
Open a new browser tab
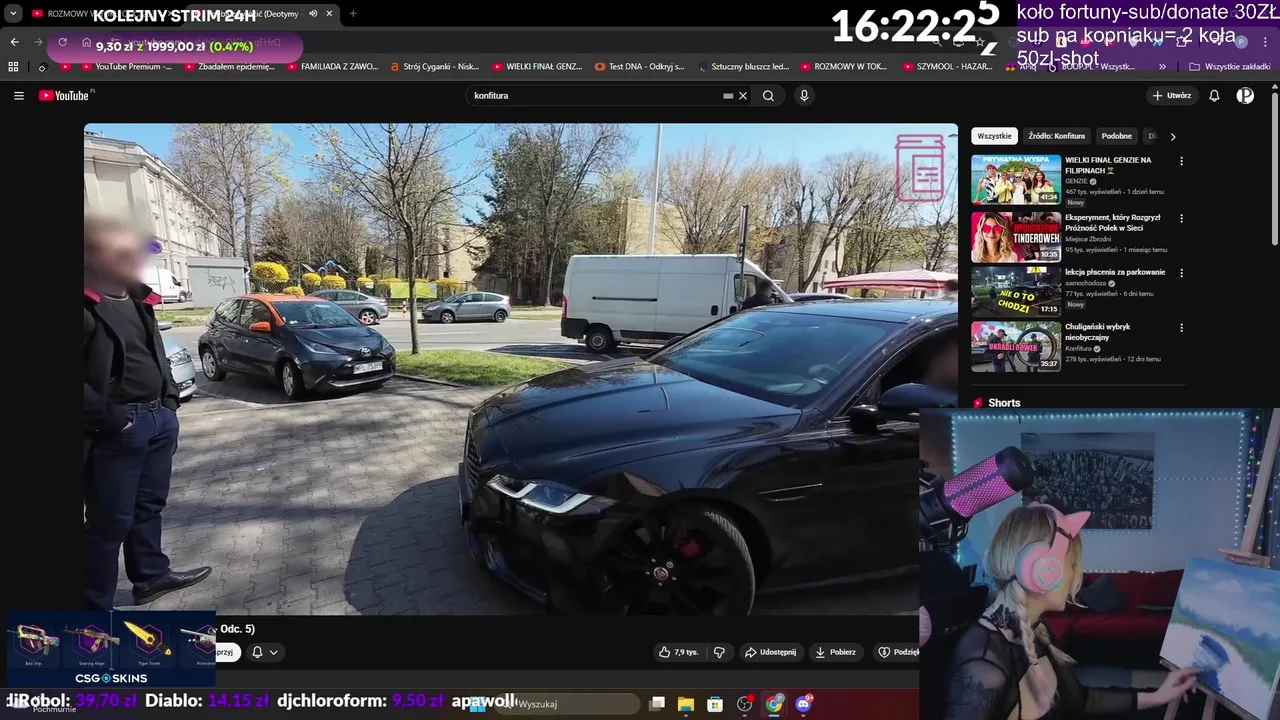(353, 14)
